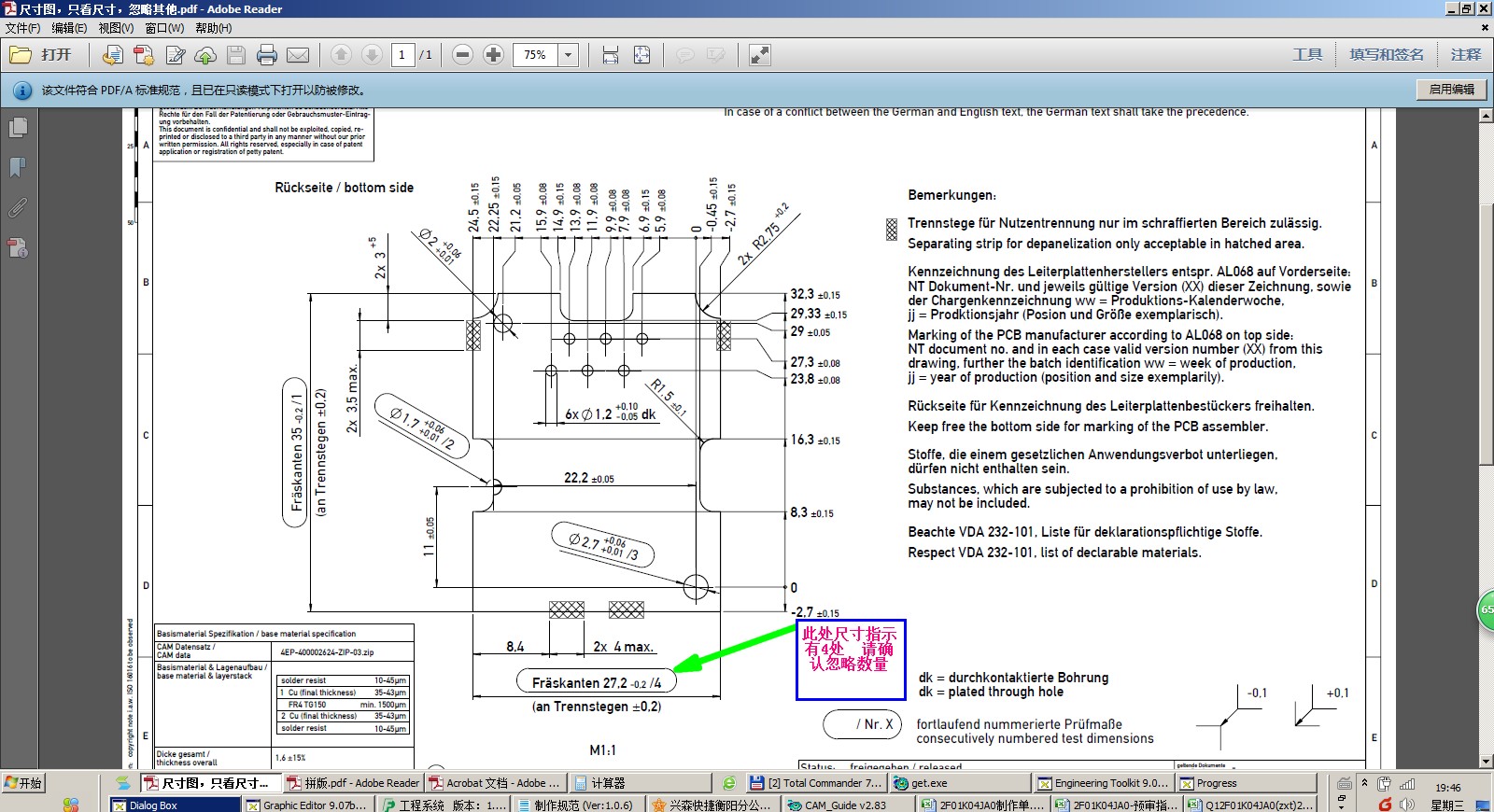The width and height of the screenshot is (1494, 812).
Task: Switch to read mode using the expand arrows icon
Action: 760,55
